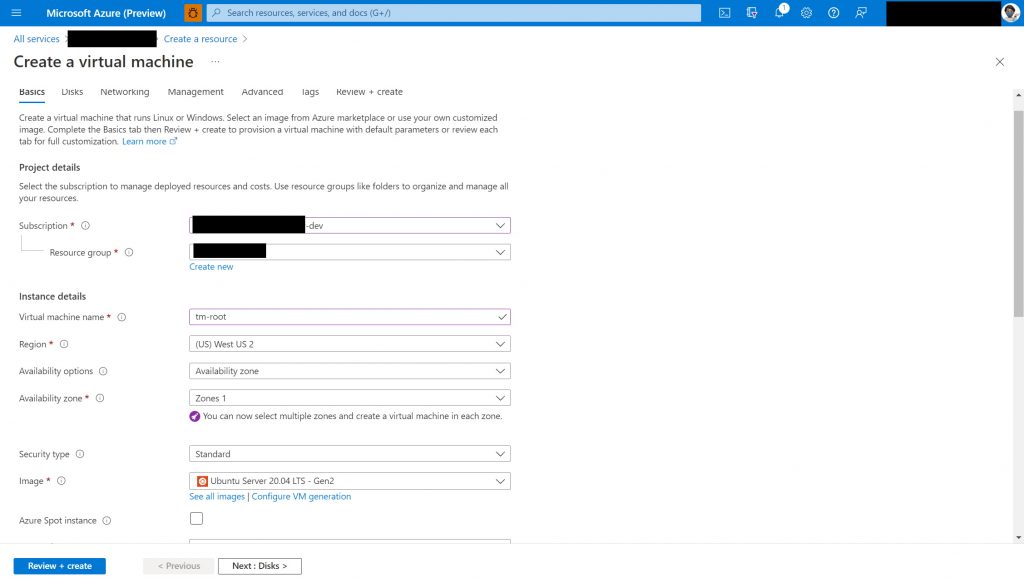The image size is (1024, 583).
Task: Click the purple rocket notice icon
Action: [x=195, y=416]
